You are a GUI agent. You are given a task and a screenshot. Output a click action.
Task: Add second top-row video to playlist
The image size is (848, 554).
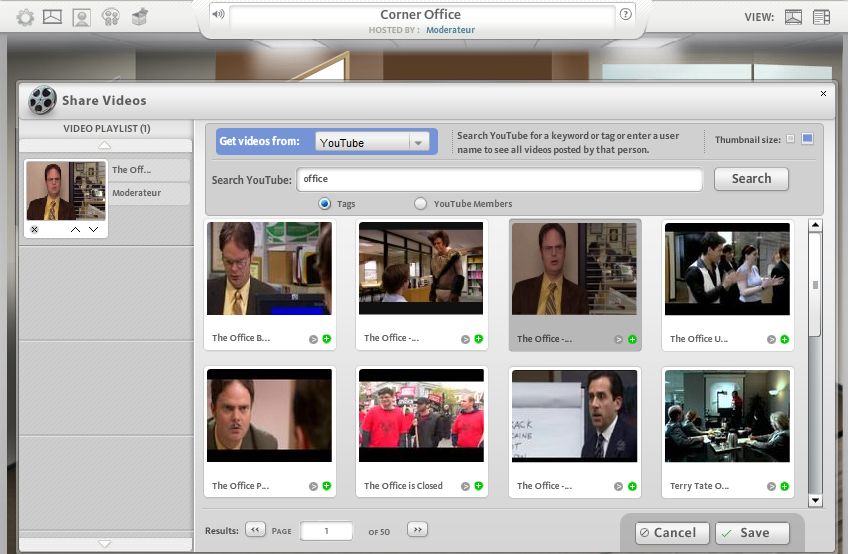coord(479,339)
